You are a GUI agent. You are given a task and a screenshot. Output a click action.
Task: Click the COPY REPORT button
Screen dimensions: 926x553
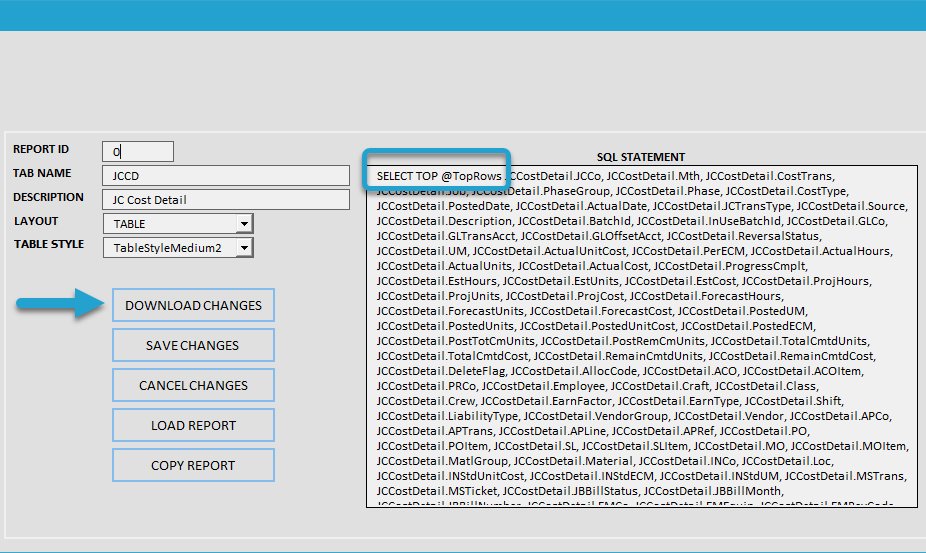[193, 466]
